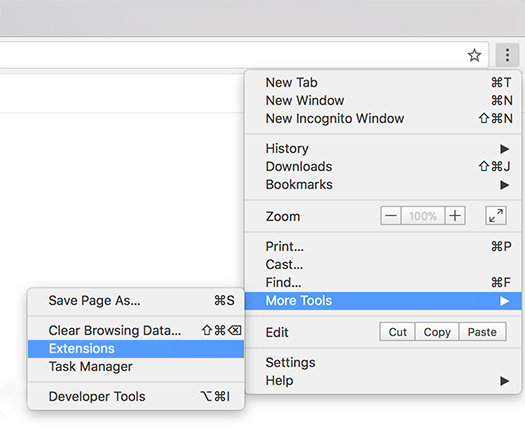Open Developer Tools
This screenshot has height=435, width=525.
tap(136, 396)
